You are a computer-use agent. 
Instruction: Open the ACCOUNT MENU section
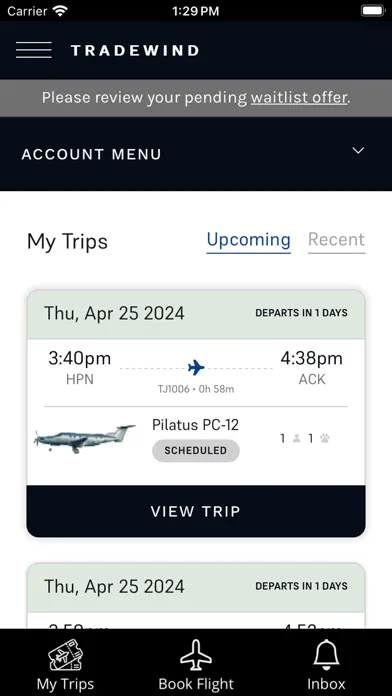pos(196,154)
